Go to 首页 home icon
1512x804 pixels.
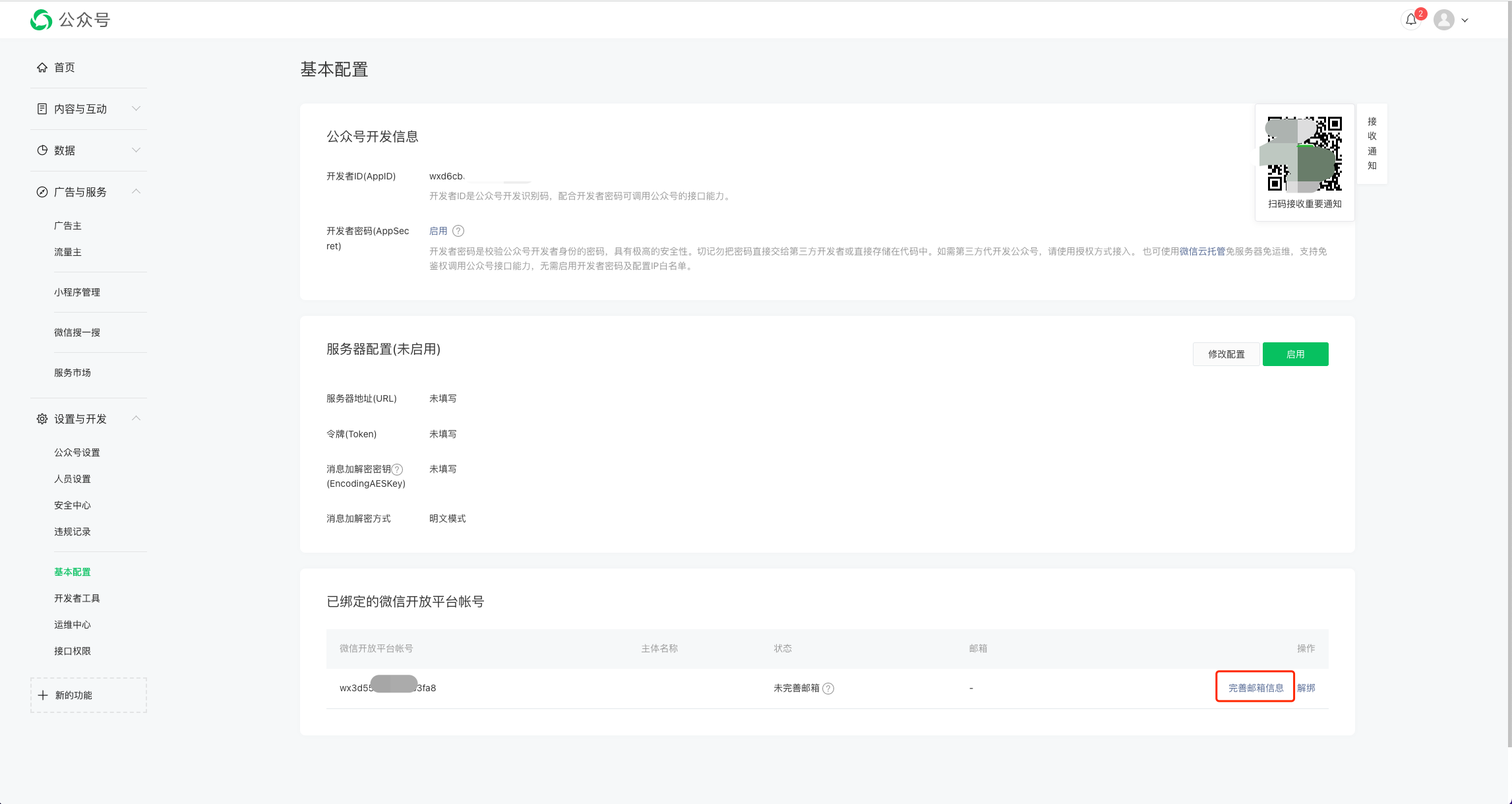42,67
